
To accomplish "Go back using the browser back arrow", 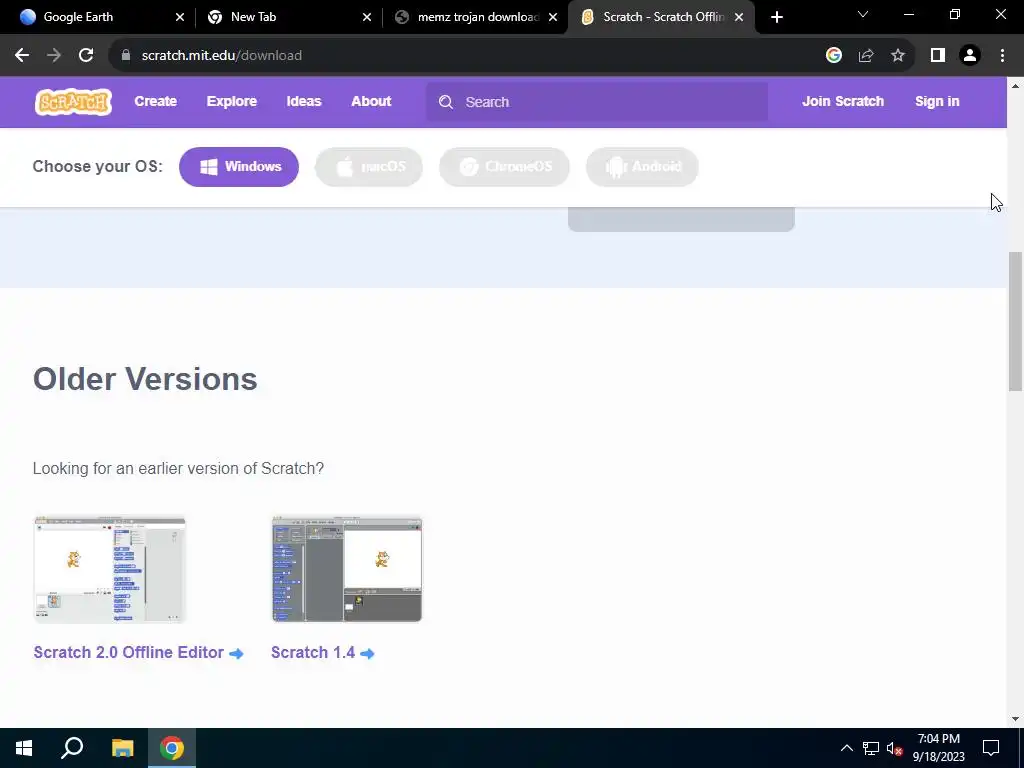I will pyautogui.click(x=22, y=56).
